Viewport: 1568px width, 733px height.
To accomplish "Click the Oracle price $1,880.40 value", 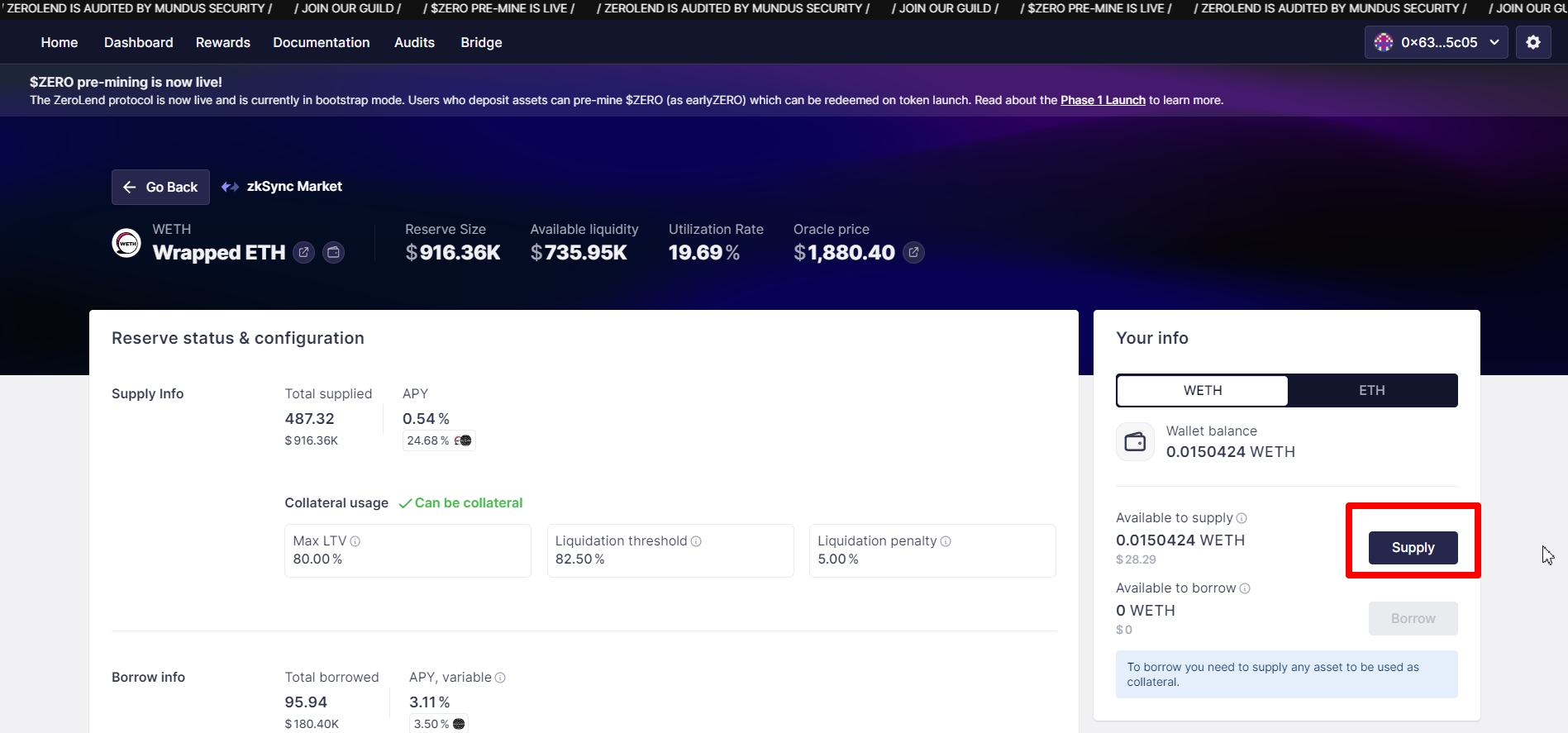I will (x=844, y=253).
